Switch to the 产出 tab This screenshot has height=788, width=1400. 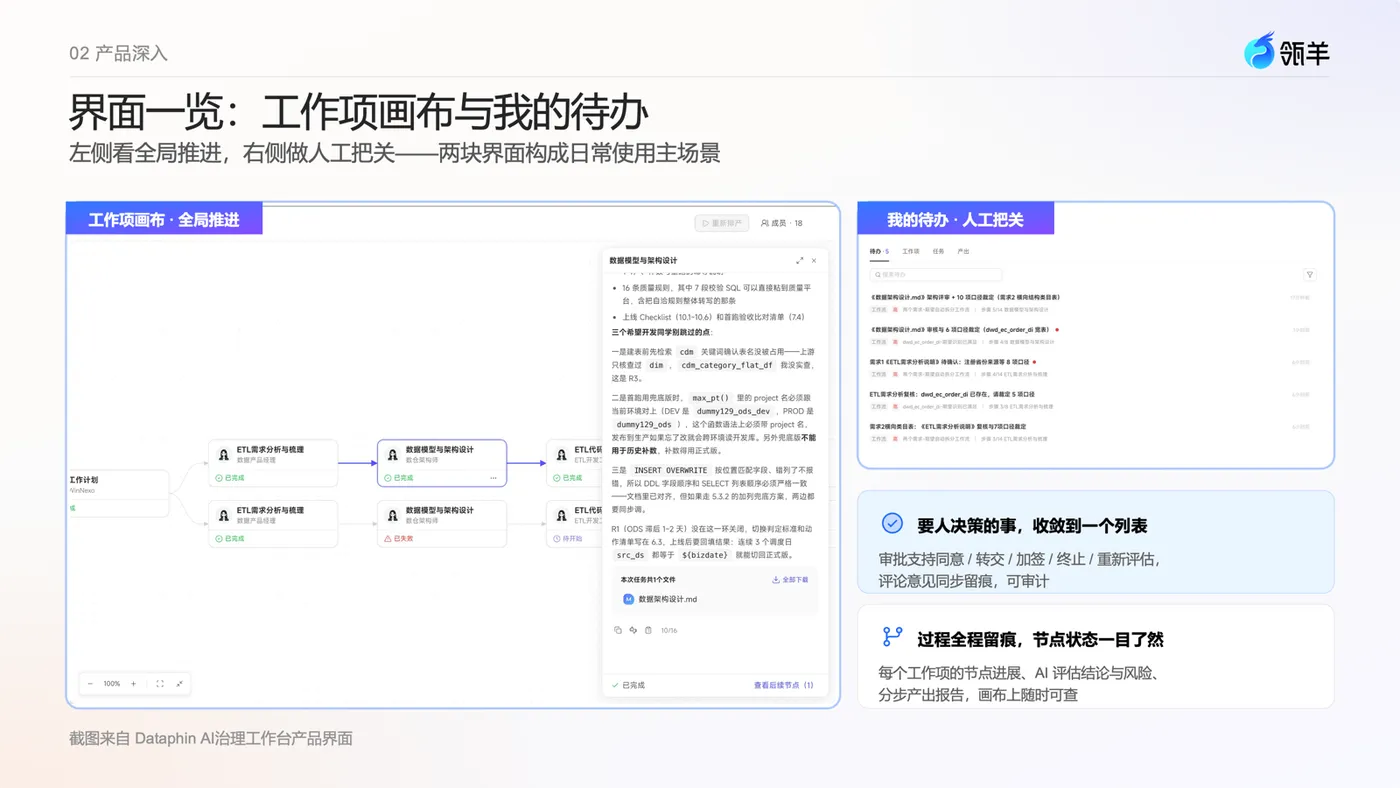(x=963, y=251)
